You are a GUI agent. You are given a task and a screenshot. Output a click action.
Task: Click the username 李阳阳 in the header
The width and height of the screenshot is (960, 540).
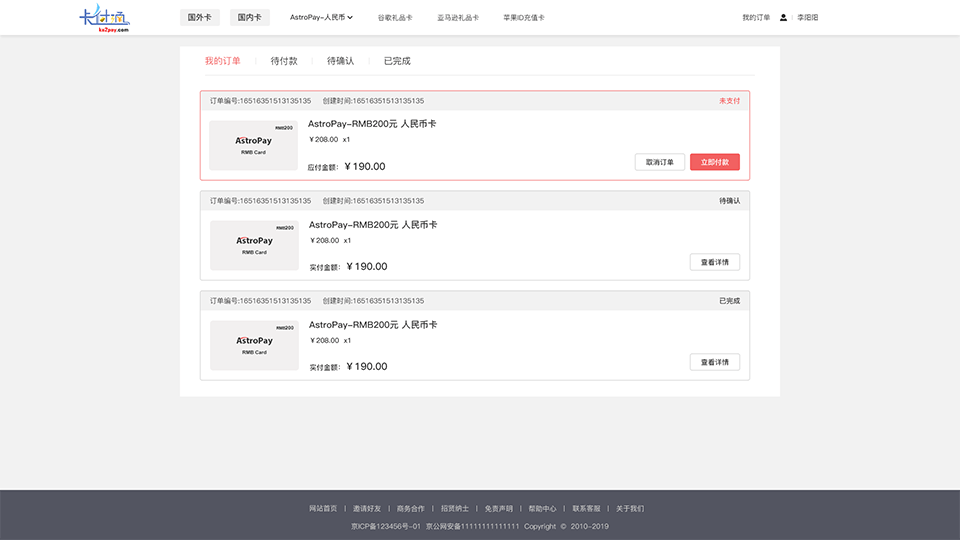808,18
